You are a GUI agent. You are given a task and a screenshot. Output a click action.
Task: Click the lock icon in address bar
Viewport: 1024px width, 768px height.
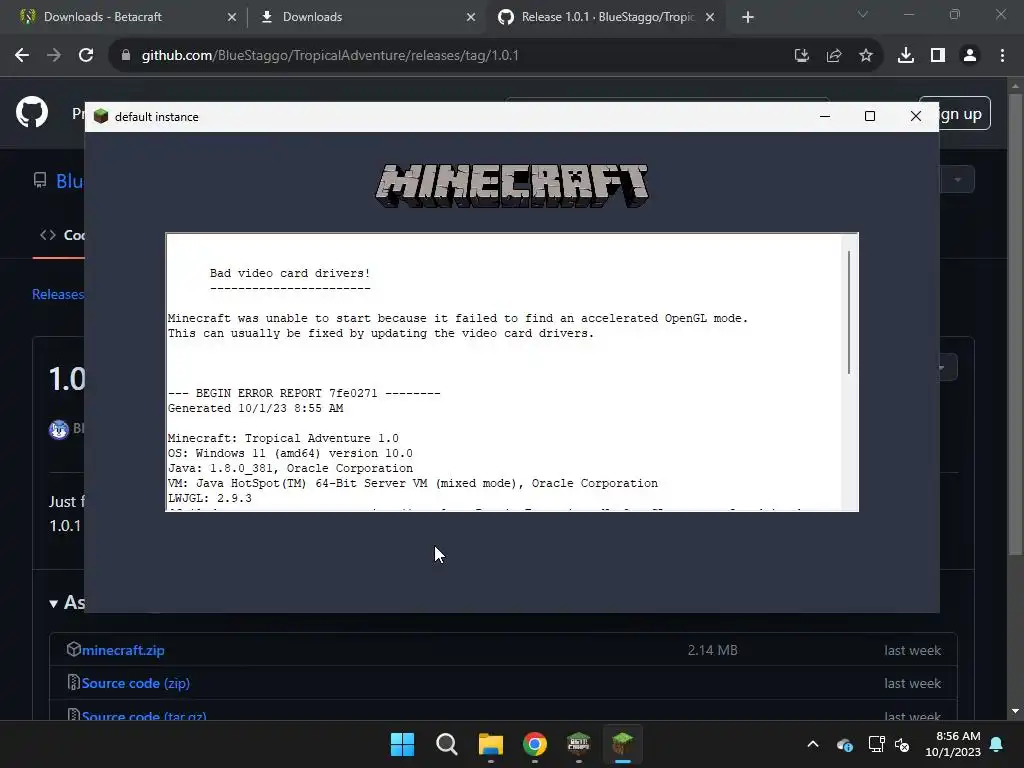click(x=126, y=56)
